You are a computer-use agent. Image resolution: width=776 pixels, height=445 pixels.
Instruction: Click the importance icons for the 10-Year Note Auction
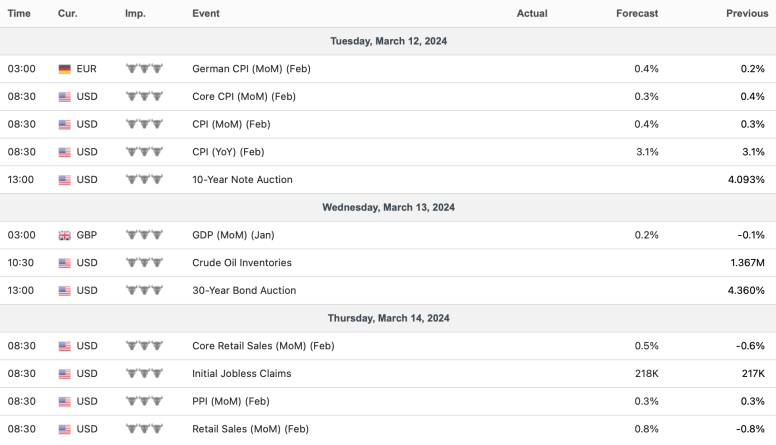(143, 180)
